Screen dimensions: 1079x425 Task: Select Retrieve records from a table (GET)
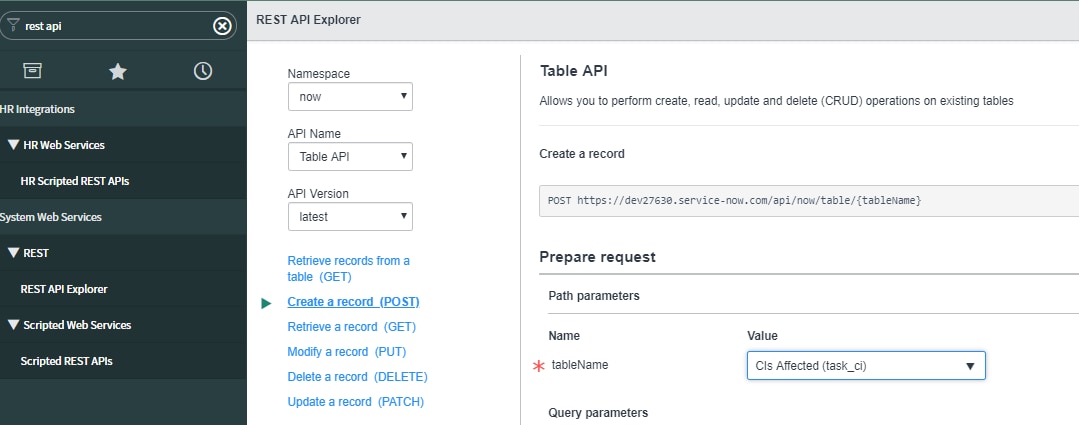[x=348, y=269]
